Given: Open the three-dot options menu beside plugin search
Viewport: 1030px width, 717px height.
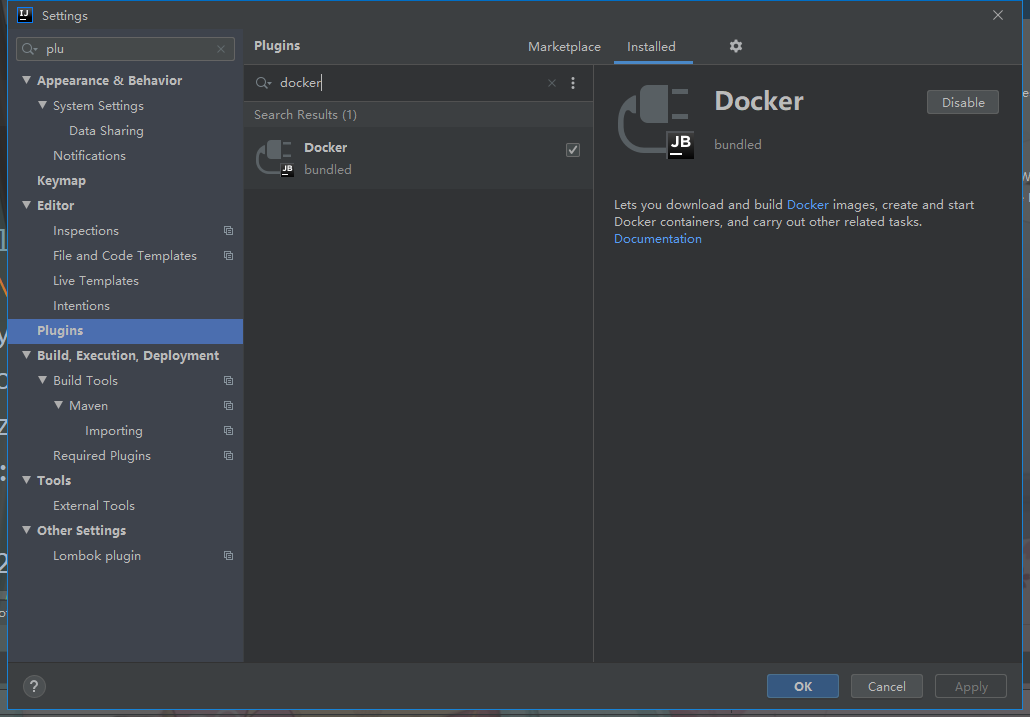Looking at the screenshot, I should 573,83.
